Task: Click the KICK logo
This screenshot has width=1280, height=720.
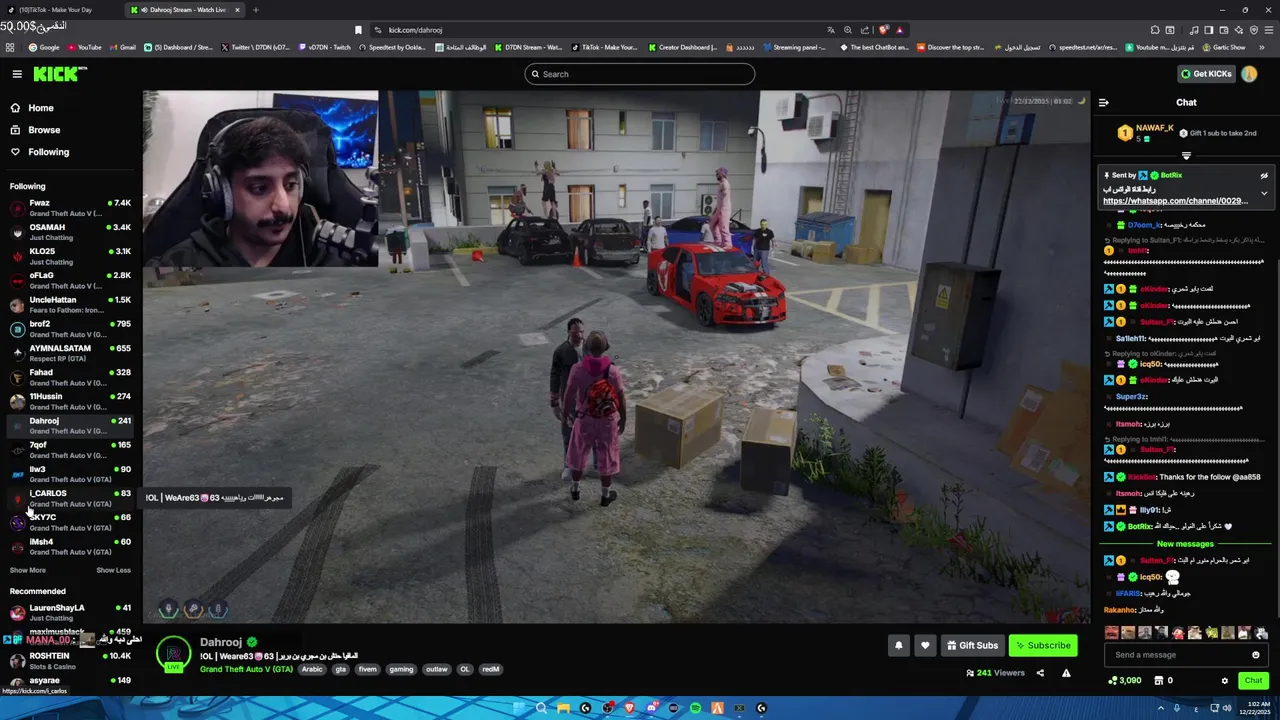Action: point(60,74)
